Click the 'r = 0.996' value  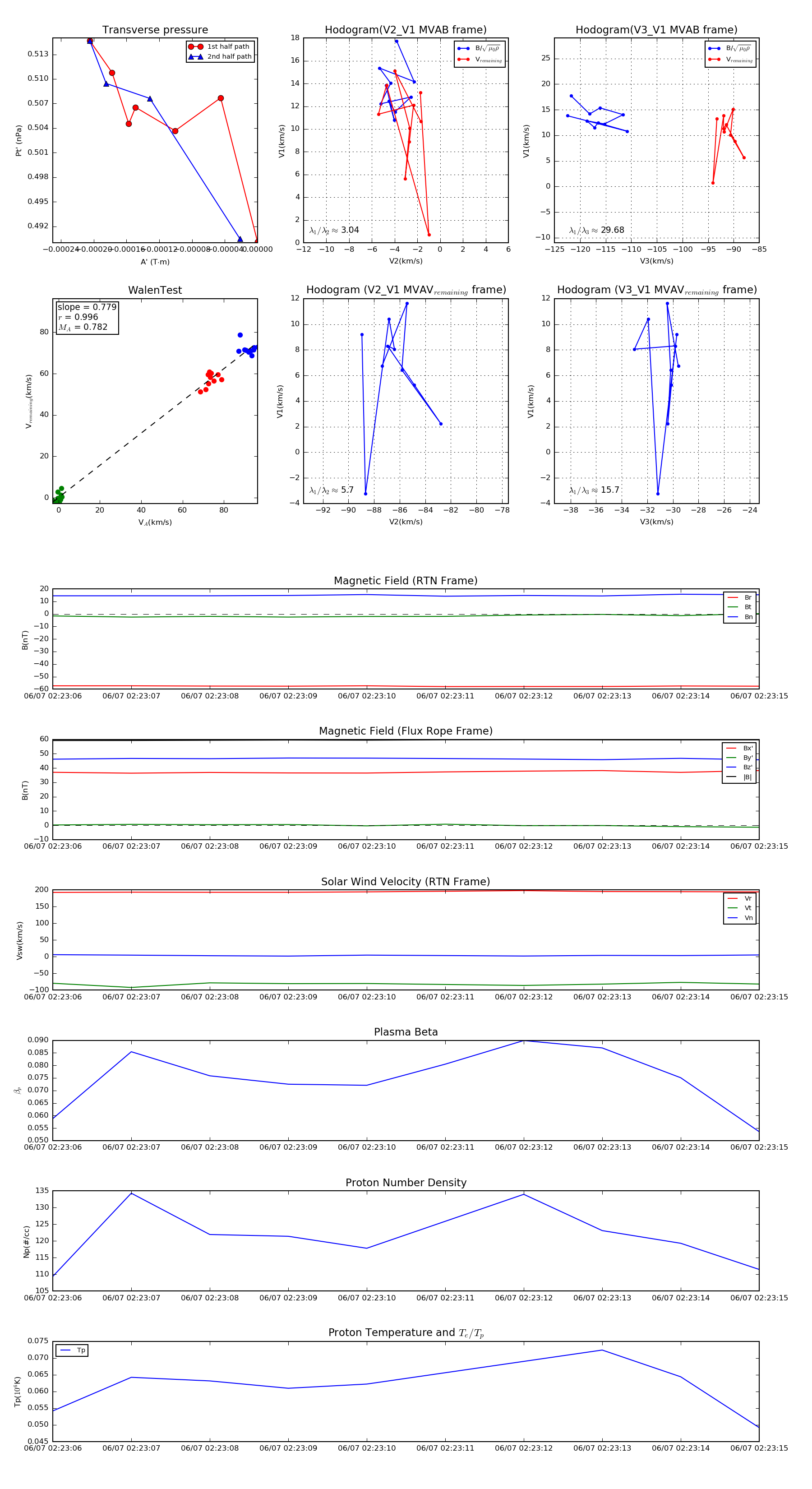(x=78, y=317)
